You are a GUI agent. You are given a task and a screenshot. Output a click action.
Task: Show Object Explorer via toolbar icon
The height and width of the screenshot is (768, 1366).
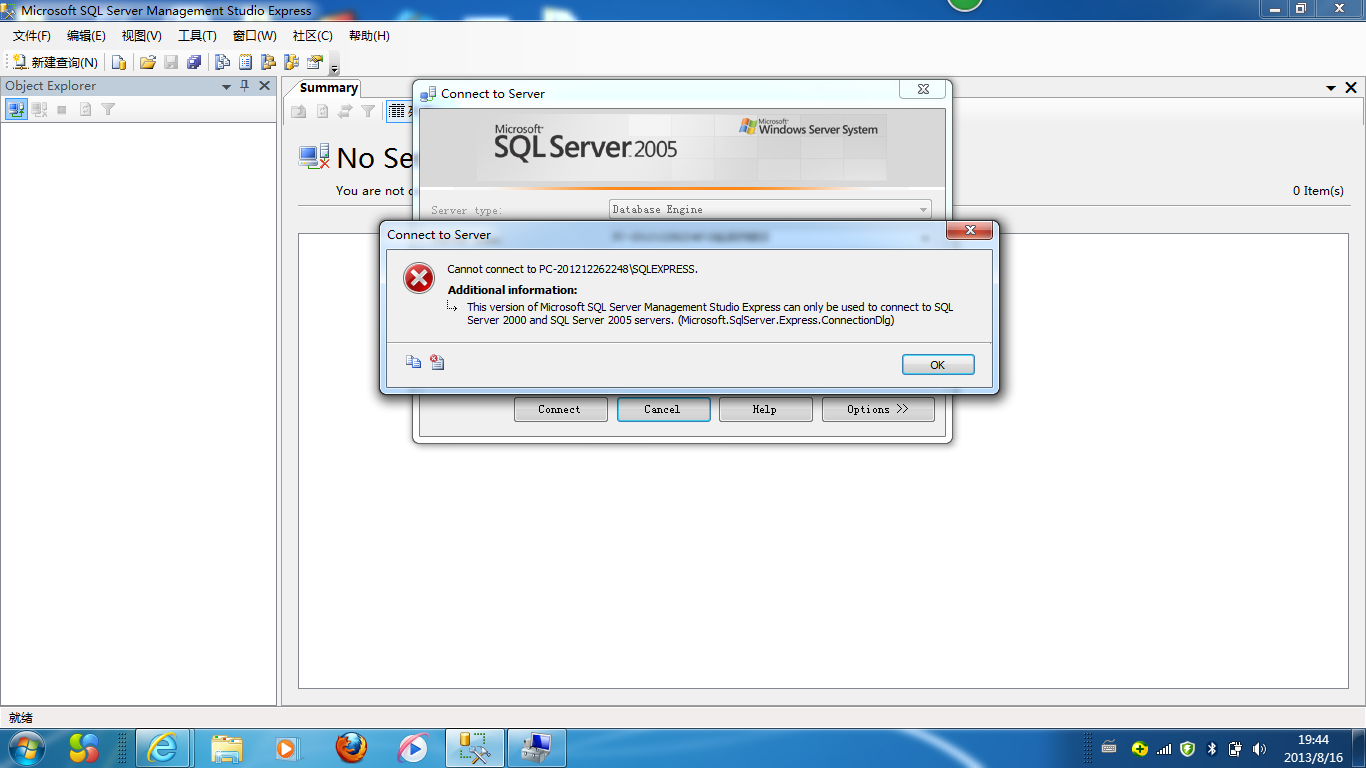pyautogui.click(x=268, y=62)
